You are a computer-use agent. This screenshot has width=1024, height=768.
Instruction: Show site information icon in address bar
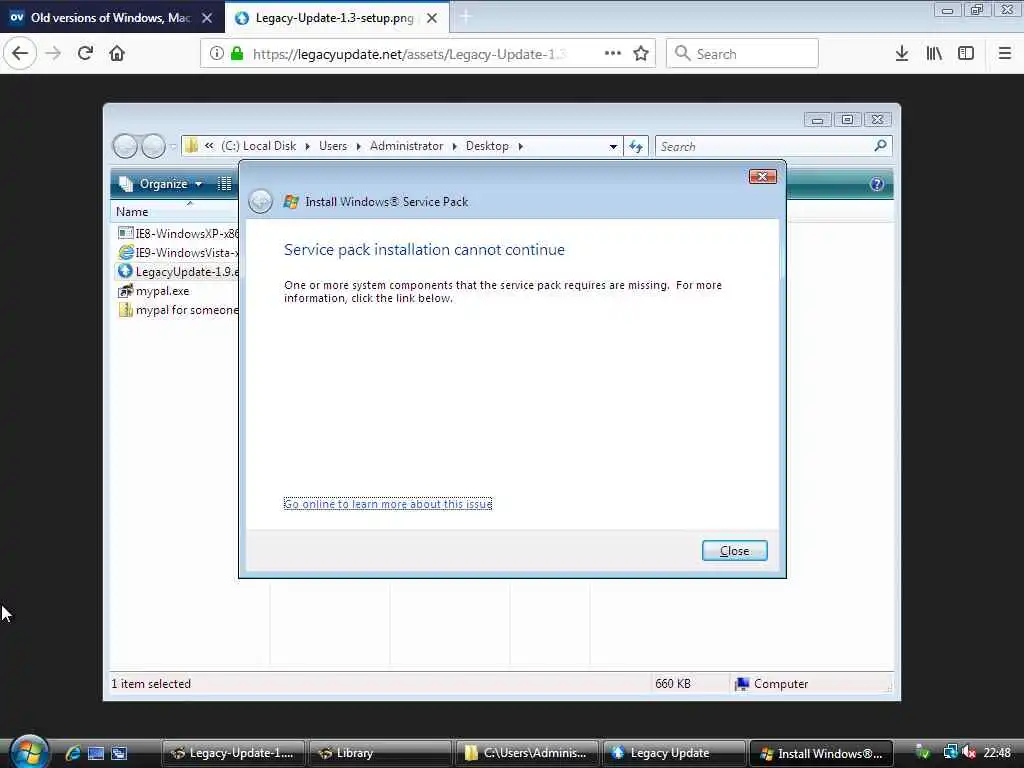tap(217, 54)
